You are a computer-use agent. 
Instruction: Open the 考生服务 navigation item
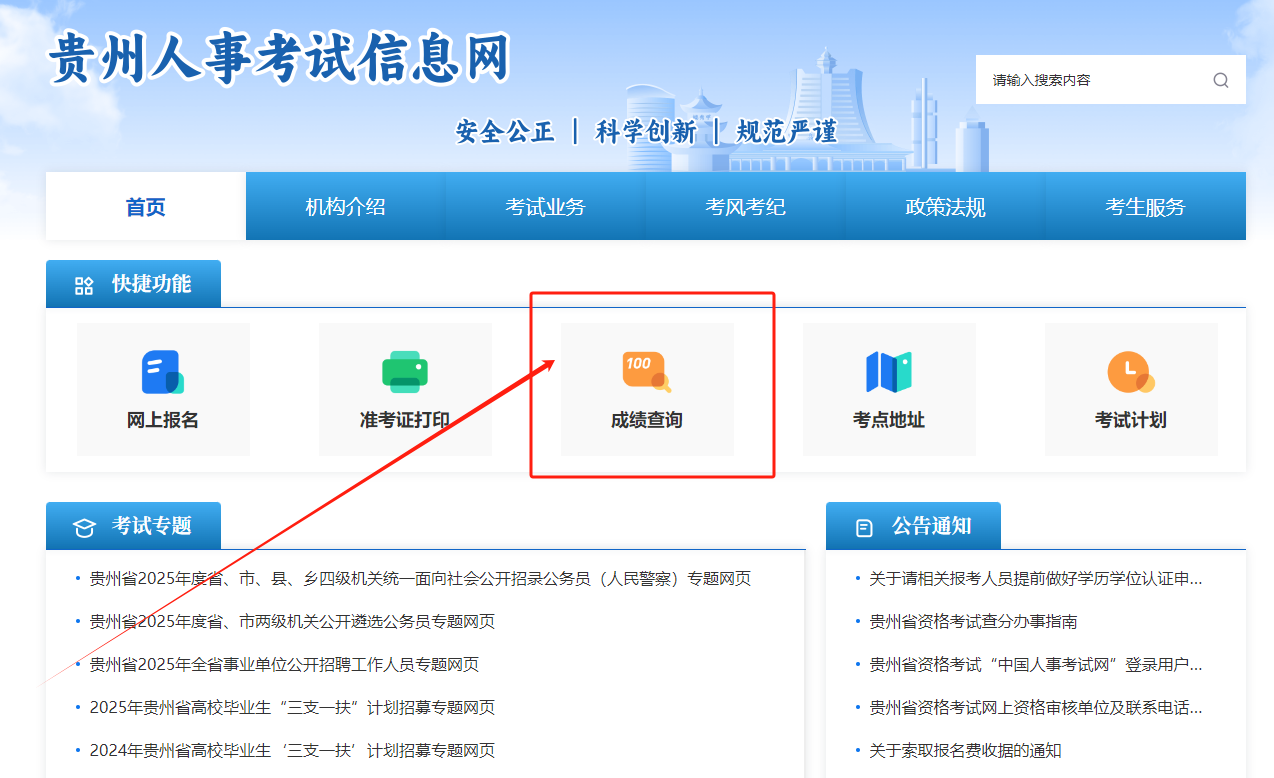[1145, 207]
